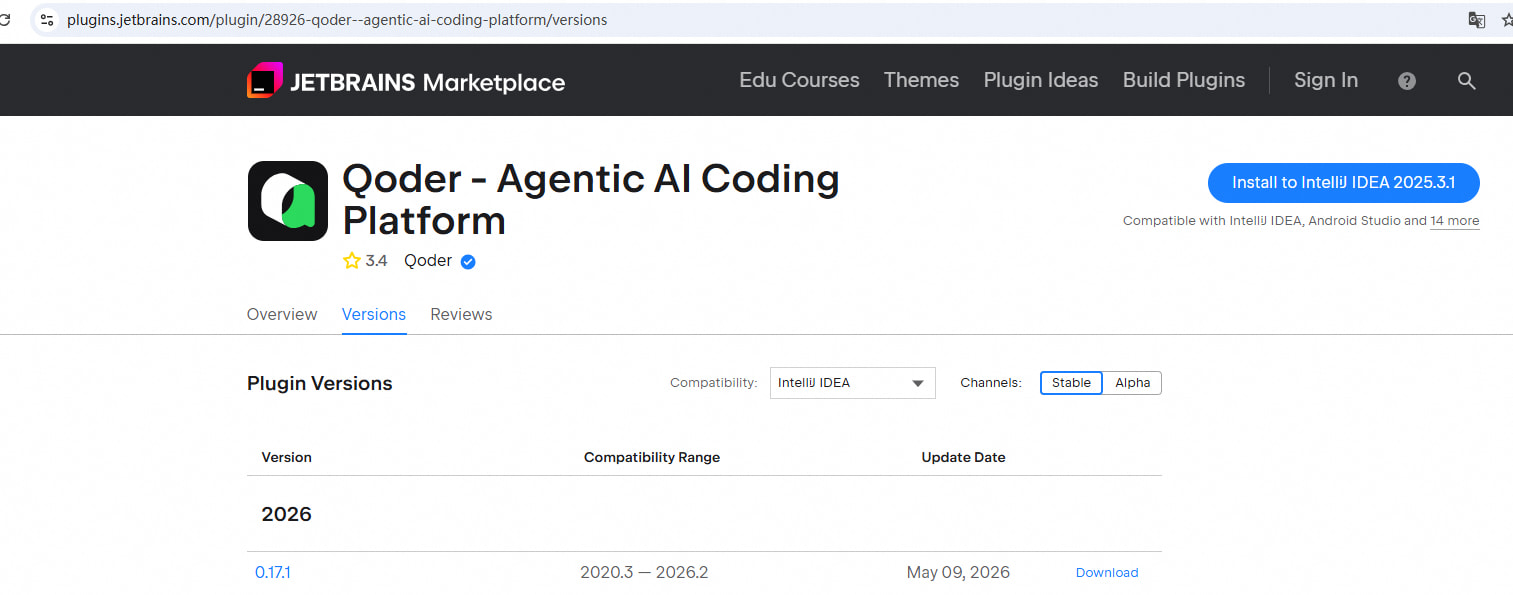This screenshot has width=1513, height=595.
Task: Click the Qoder plugin logo icon
Action: point(288,201)
